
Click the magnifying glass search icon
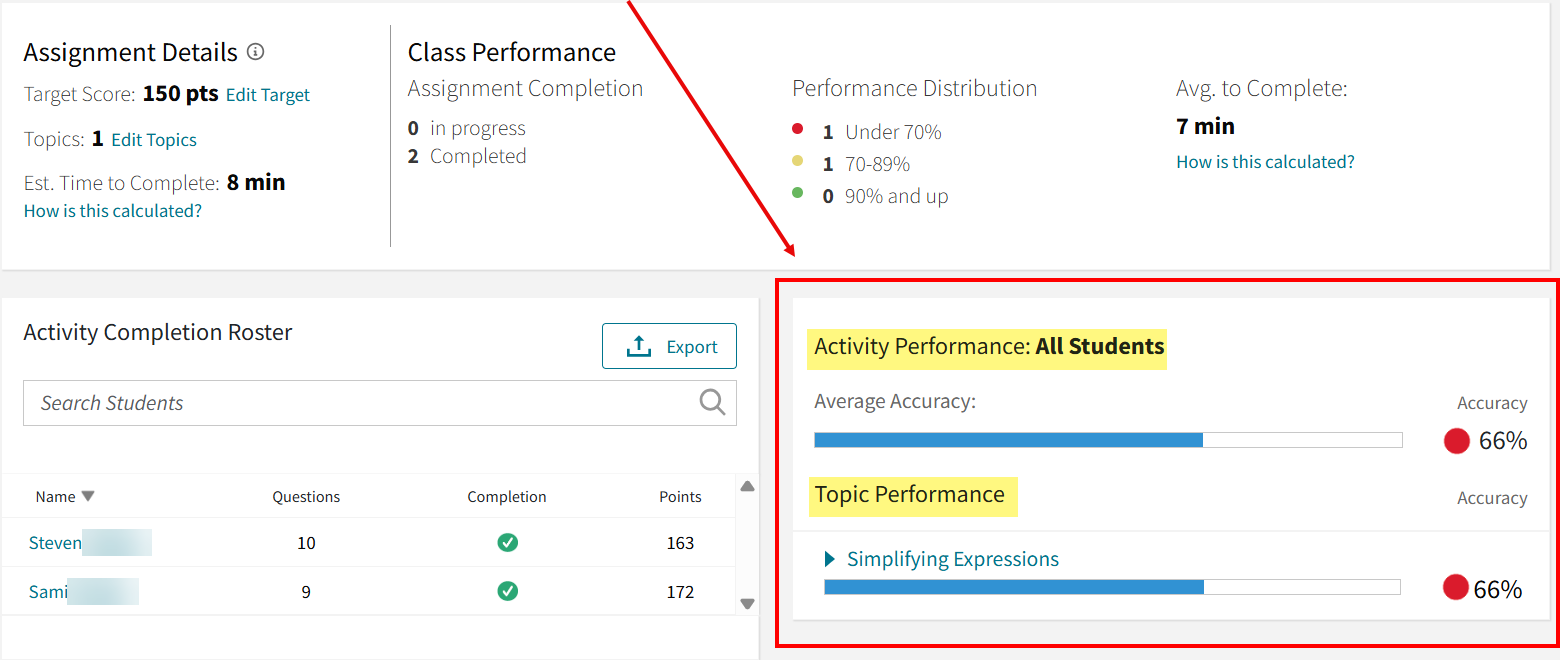coord(711,402)
